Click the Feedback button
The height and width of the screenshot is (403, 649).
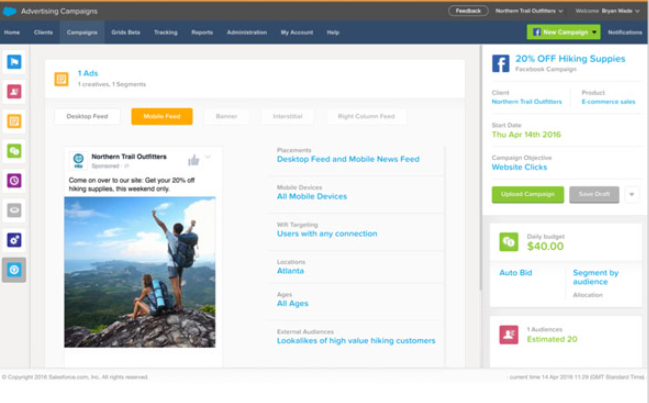click(x=468, y=11)
